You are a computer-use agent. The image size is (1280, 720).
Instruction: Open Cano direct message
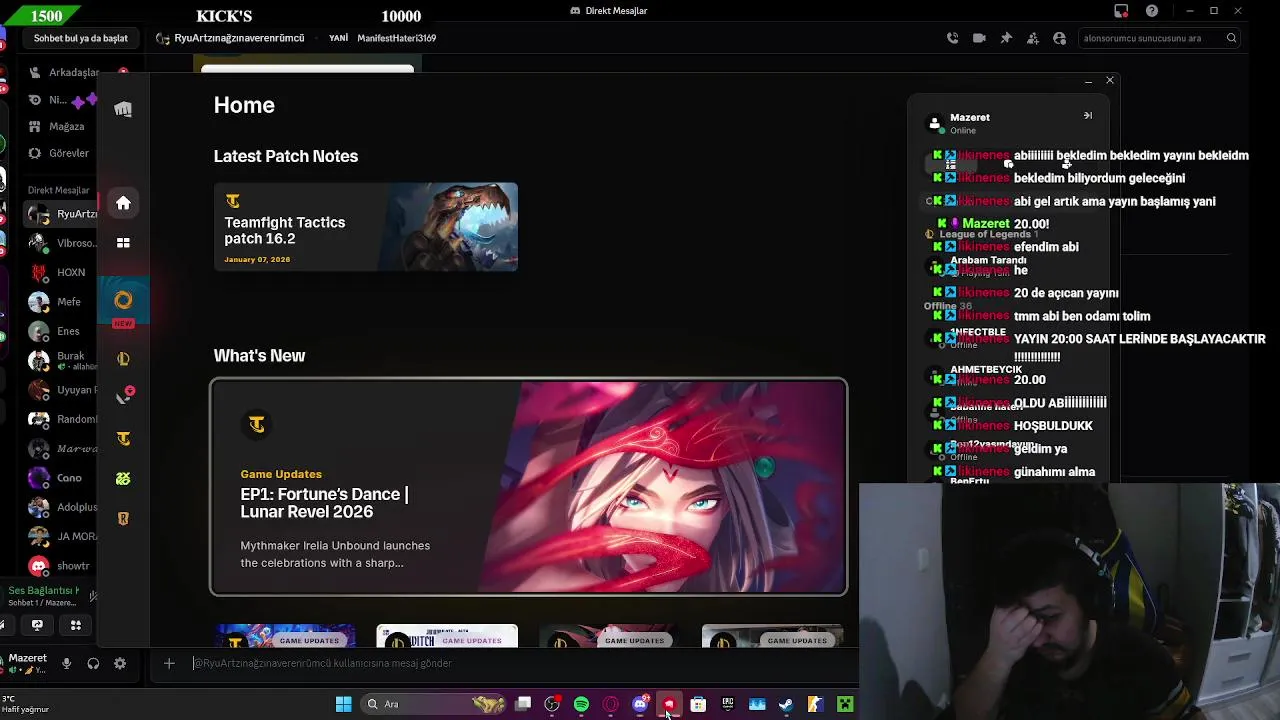(62, 478)
